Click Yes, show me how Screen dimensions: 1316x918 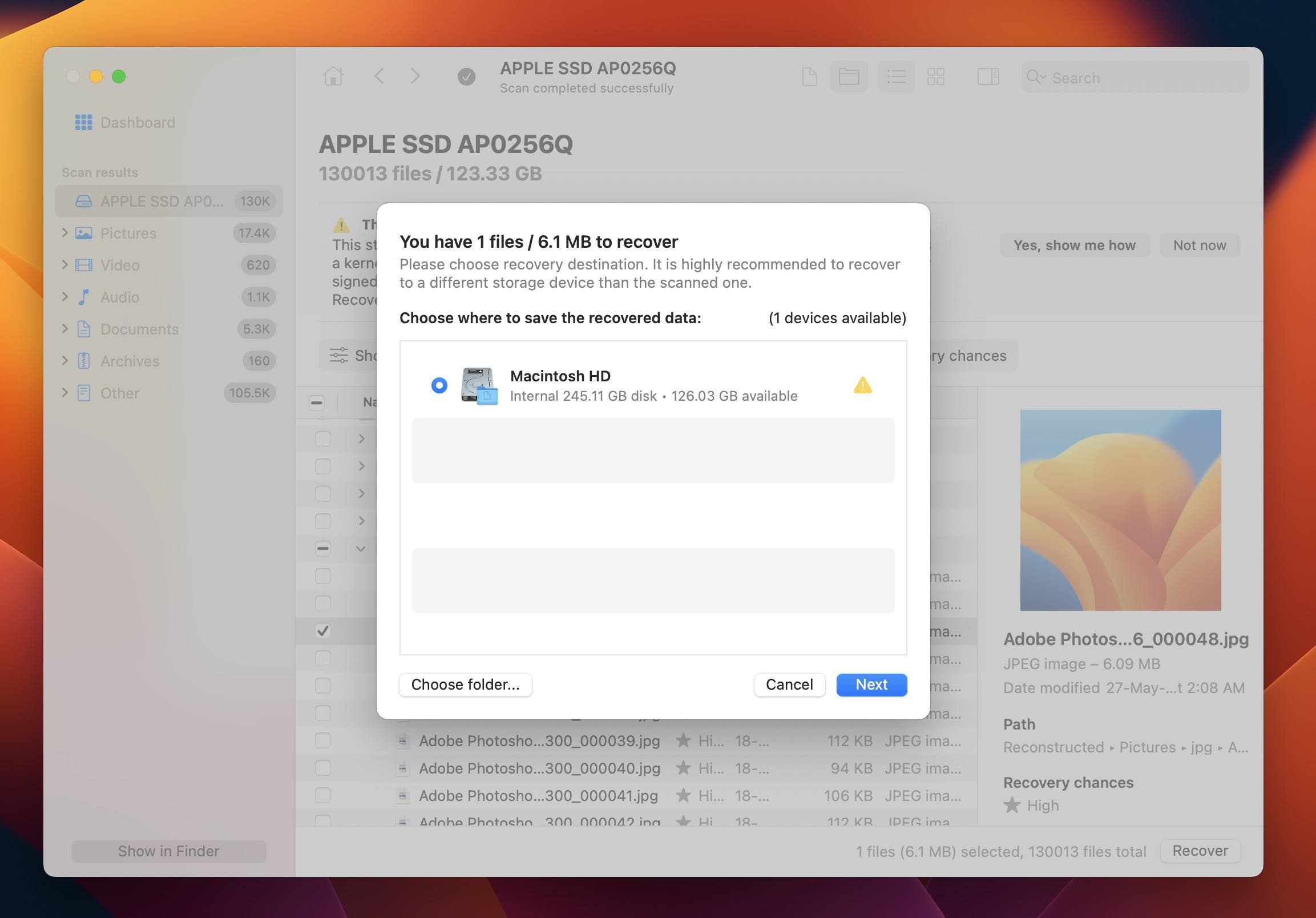coord(1074,245)
